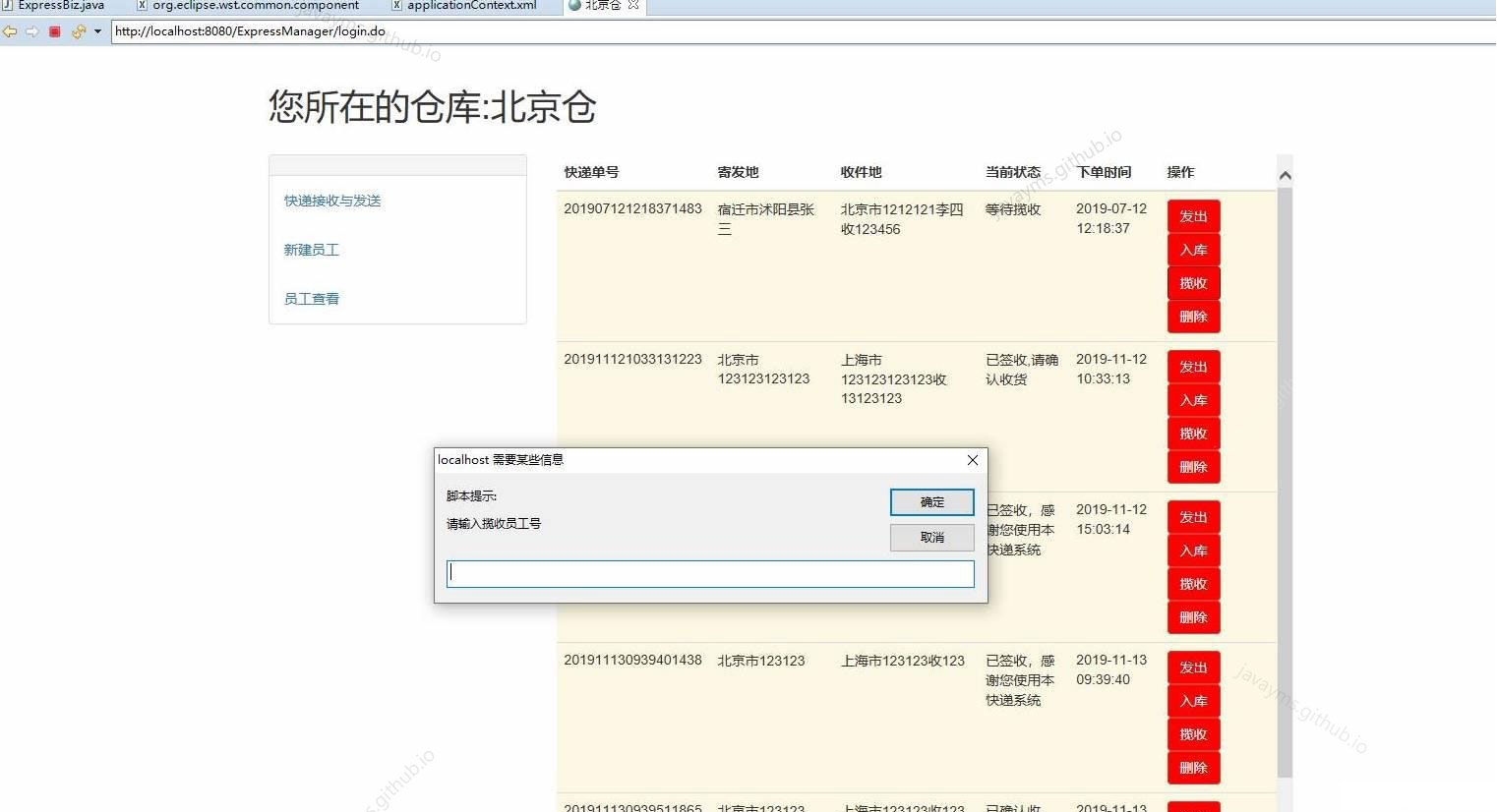Click the back navigation arrow icon
This screenshot has width=1497, height=812.
point(10,30)
